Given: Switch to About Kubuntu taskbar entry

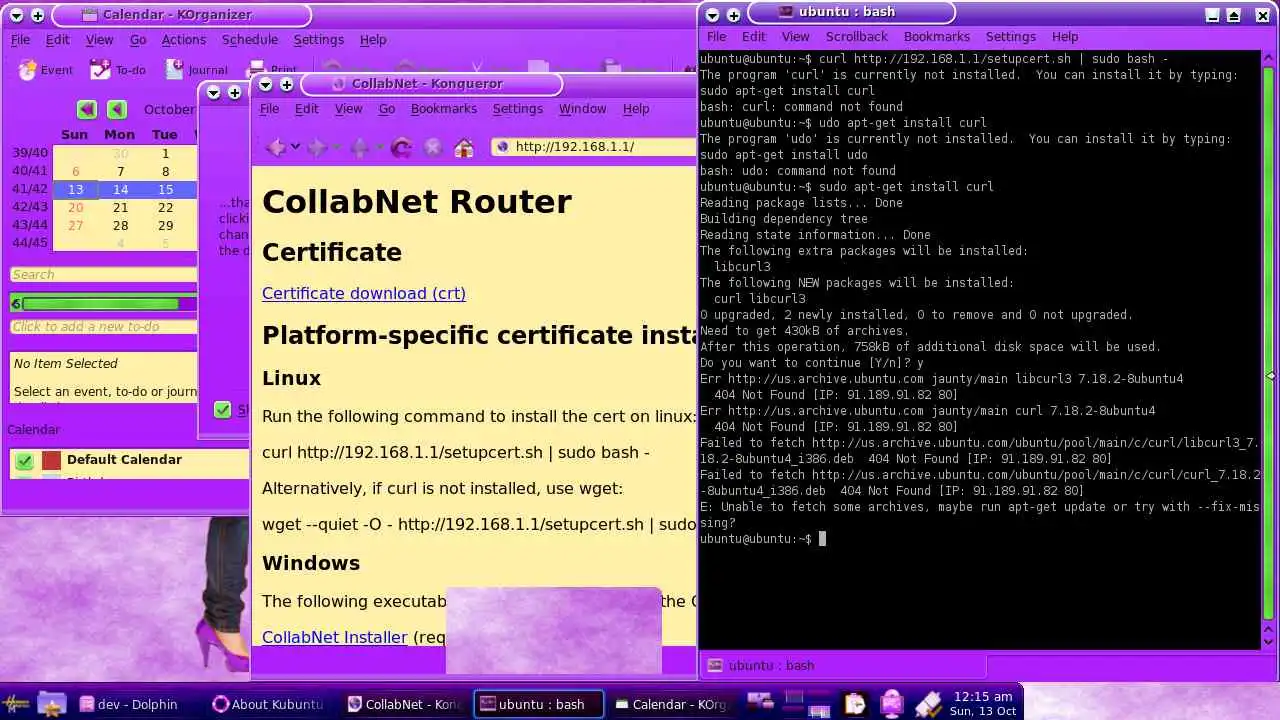Looking at the screenshot, I should click(268, 704).
